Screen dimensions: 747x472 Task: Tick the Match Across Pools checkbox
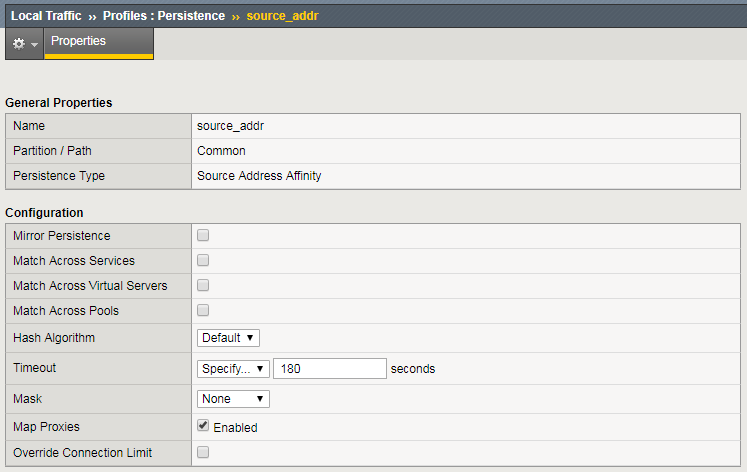pyautogui.click(x=203, y=311)
